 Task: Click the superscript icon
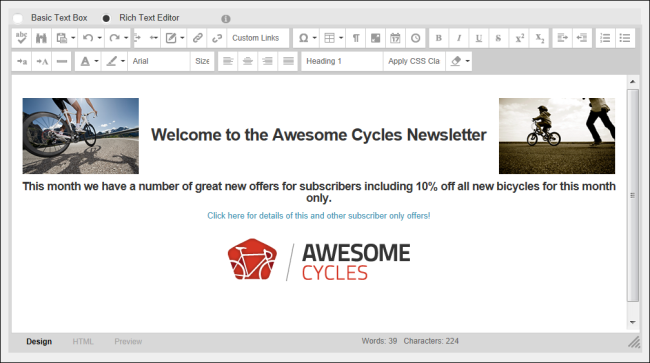click(x=519, y=38)
